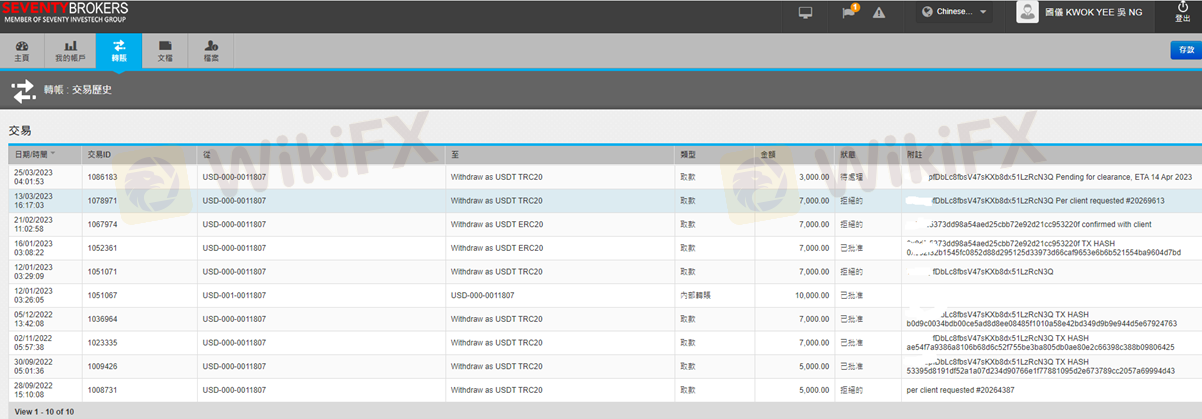This screenshot has width=1202, height=419.
Task: Click the 金額 amount column header
Action: pyautogui.click(x=768, y=154)
